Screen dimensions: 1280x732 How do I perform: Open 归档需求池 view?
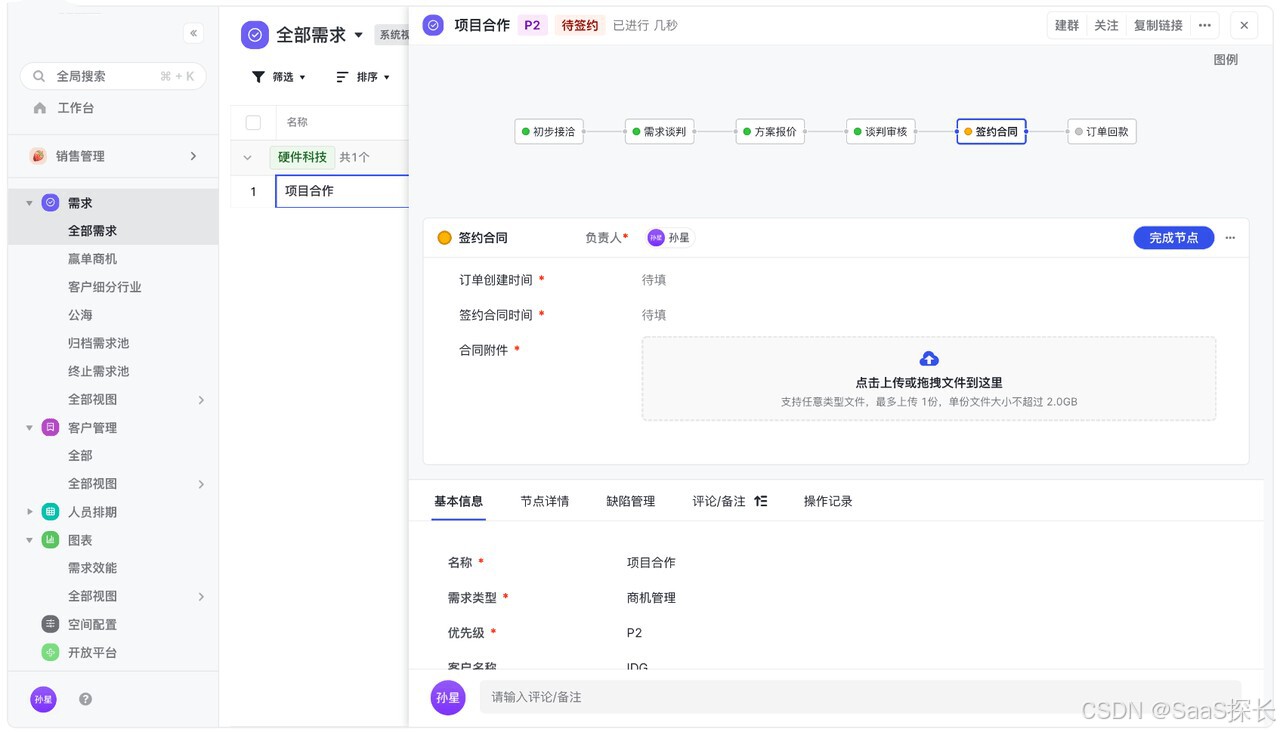[x=98, y=343]
